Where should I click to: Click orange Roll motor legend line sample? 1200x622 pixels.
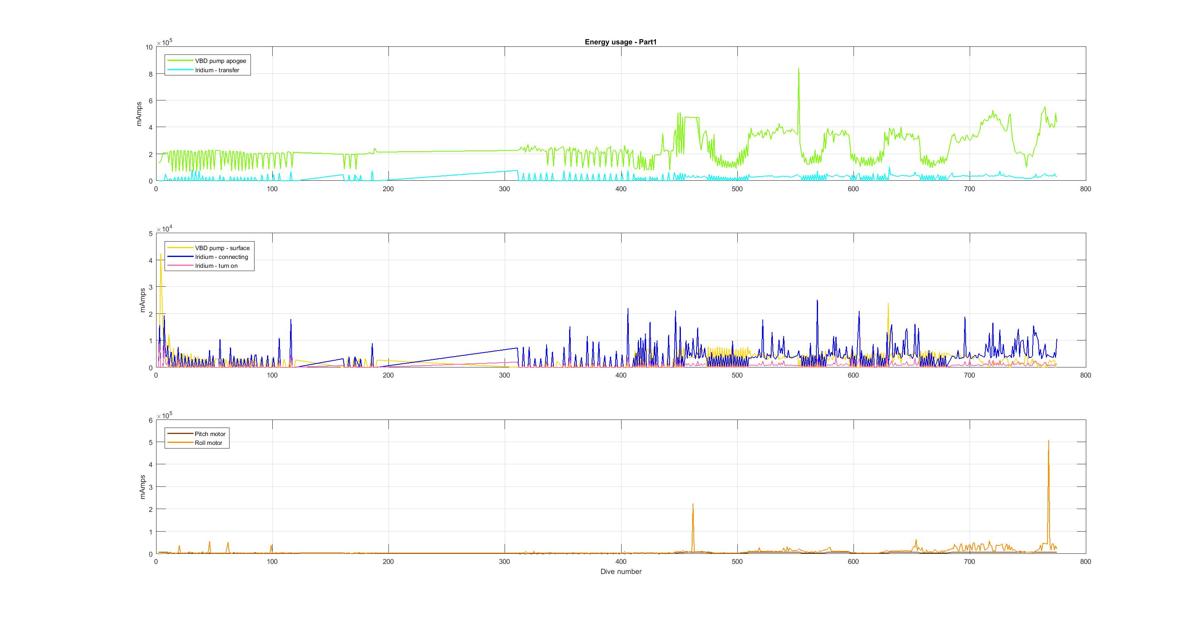tap(181, 442)
